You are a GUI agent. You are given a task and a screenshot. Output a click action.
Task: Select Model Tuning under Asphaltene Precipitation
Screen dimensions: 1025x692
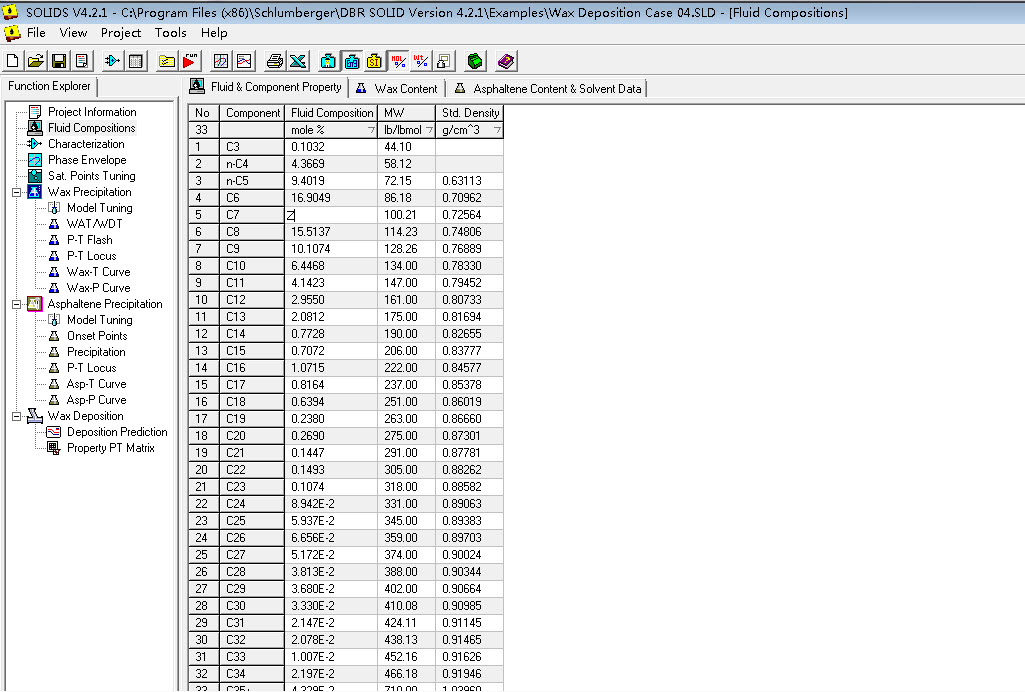click(x=99, y=320)
